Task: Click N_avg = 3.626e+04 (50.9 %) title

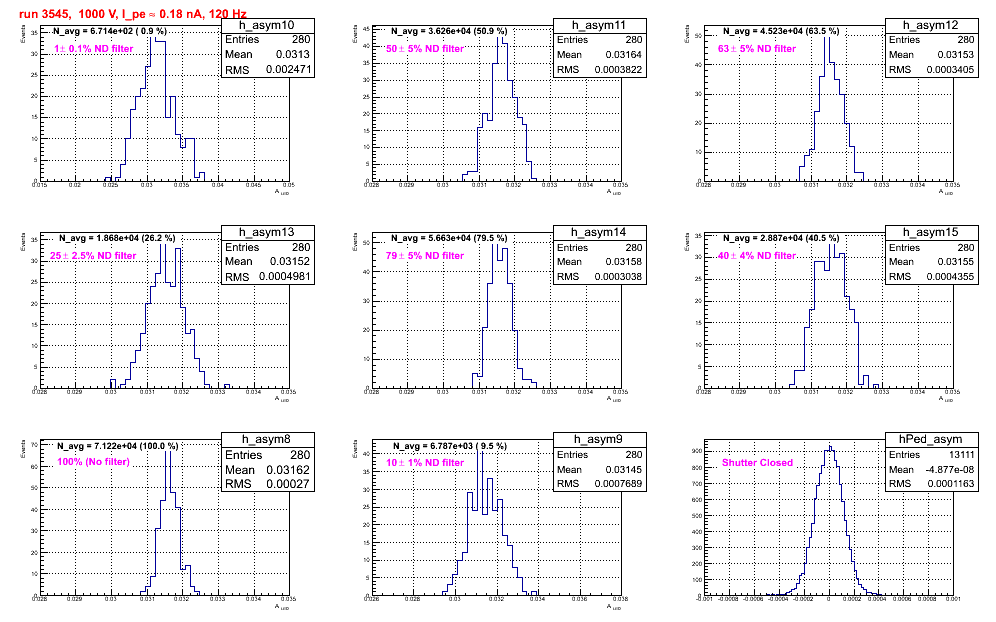Action: click(449, 30)
